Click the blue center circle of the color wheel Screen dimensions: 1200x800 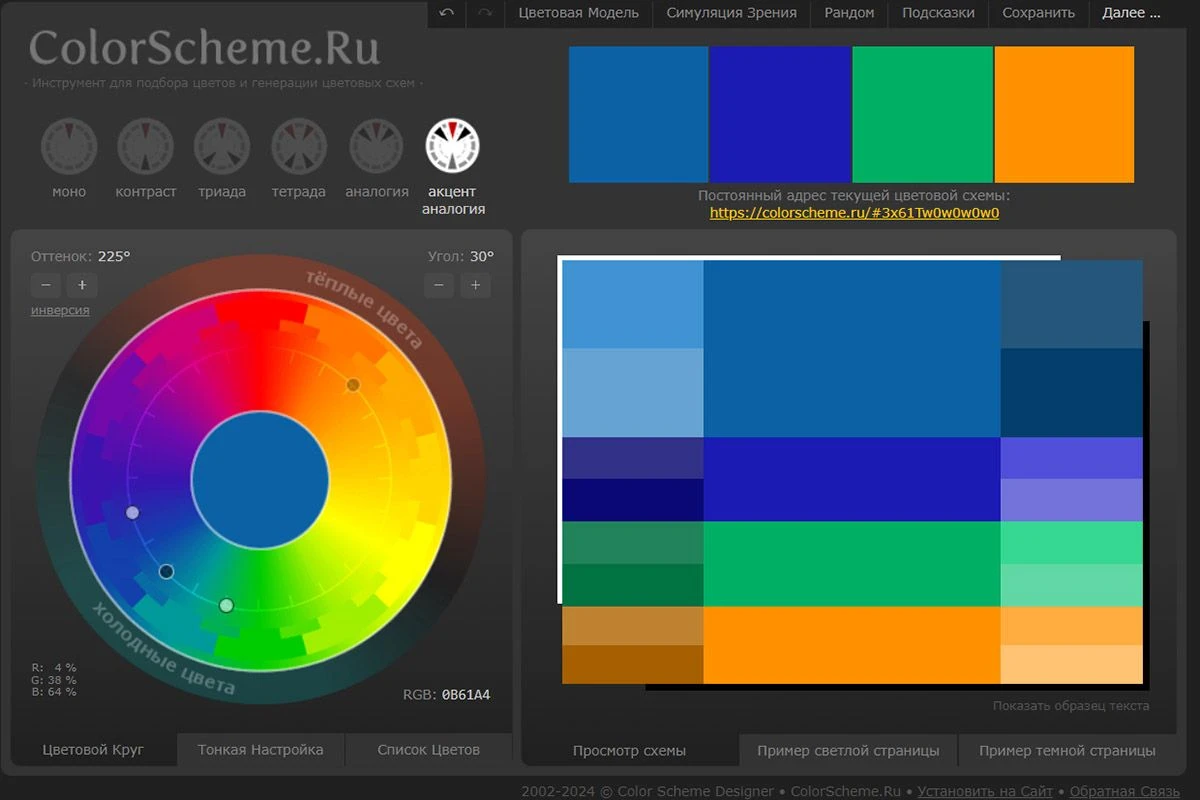coord(260,480)
